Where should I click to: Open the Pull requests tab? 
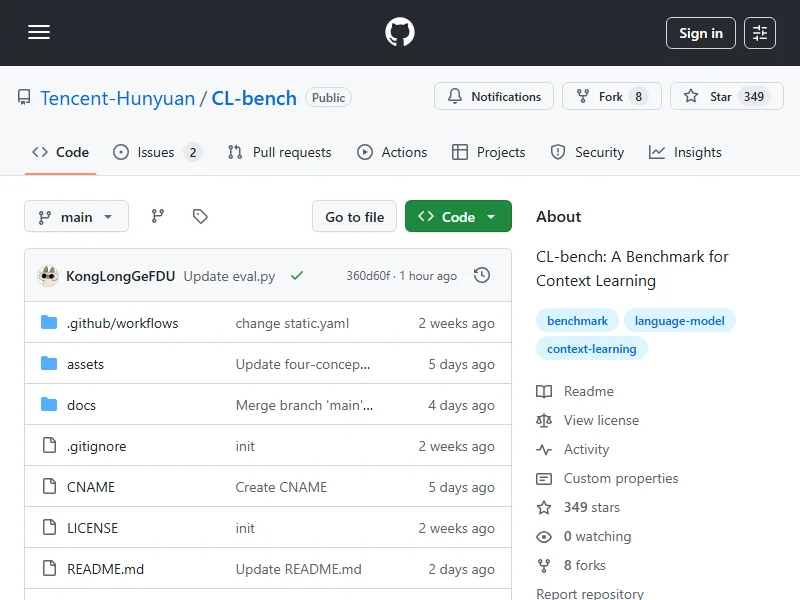(x=280, y=152)
